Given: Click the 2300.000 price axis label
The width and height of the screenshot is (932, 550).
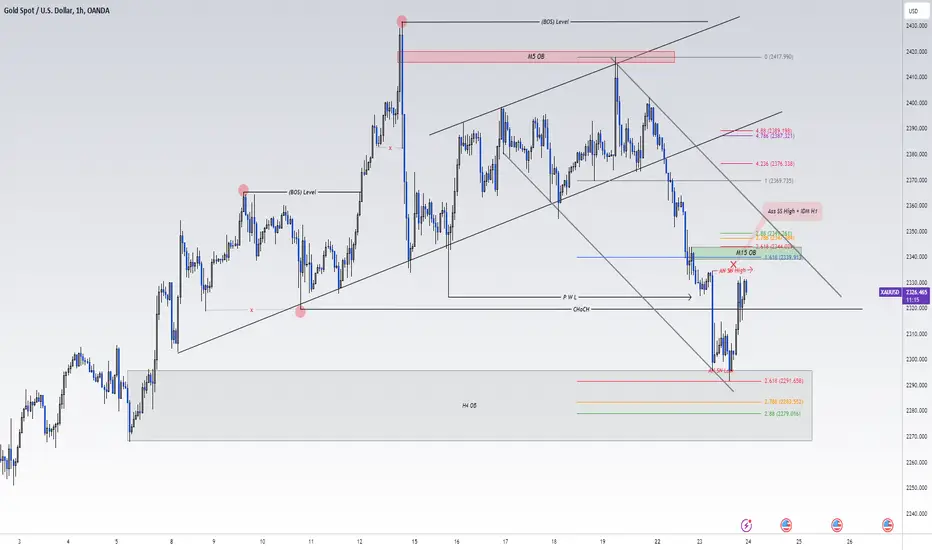Looking at the screenshot, I should pos(916,360).
